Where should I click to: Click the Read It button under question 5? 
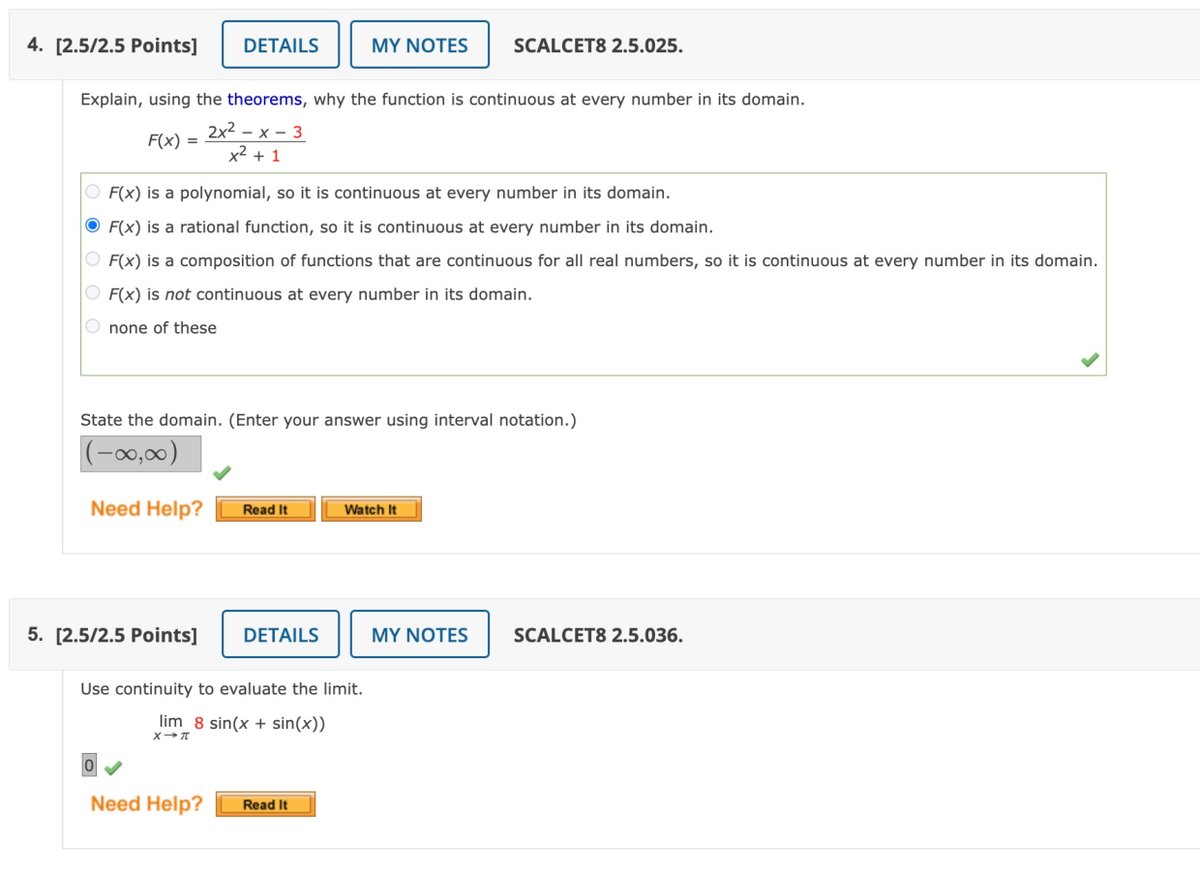[264, 804]
